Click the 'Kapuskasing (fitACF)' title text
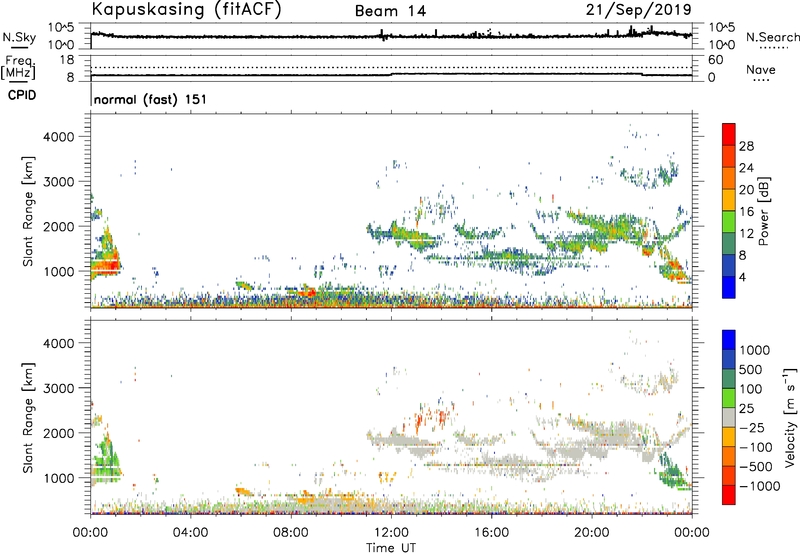This screenshot has height=554, width=800. tap(186, 10)
